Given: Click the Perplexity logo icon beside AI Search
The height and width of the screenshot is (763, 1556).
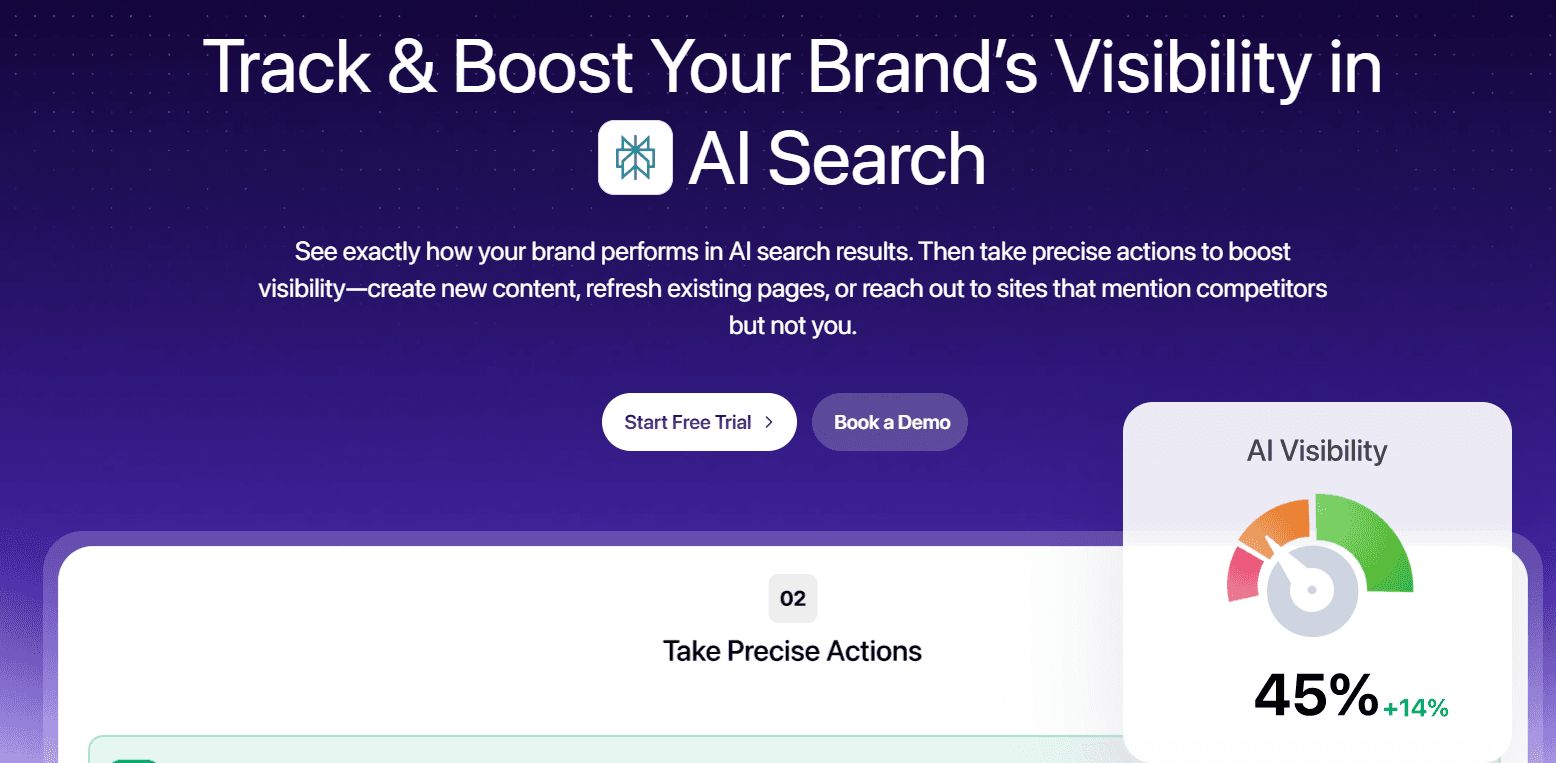Looking at the screenshot, I should (635, 157).
